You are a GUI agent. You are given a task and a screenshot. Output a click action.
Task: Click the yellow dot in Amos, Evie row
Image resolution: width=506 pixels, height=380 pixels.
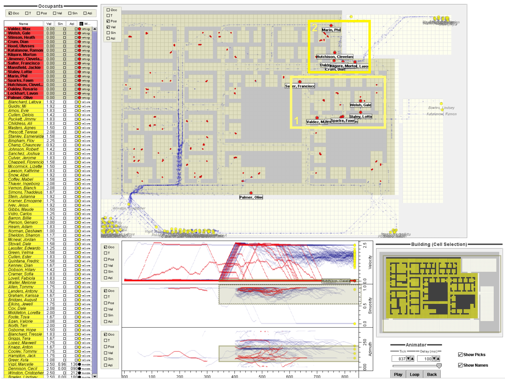[79, 110]
